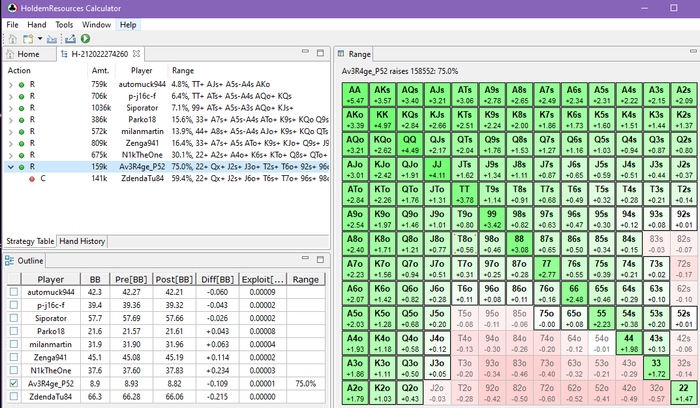Check the p-j16c-f checkbox in Outline

click(x=14, y=305)
